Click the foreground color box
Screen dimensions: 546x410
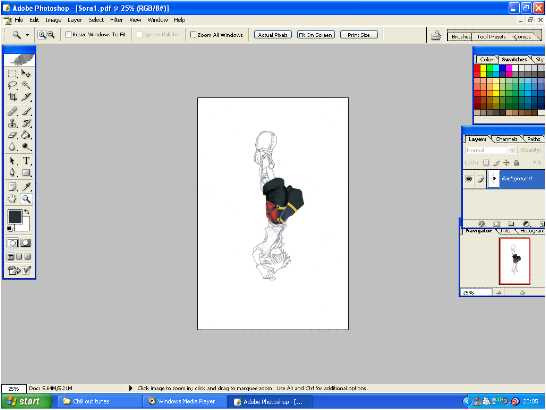coord(15,217)
